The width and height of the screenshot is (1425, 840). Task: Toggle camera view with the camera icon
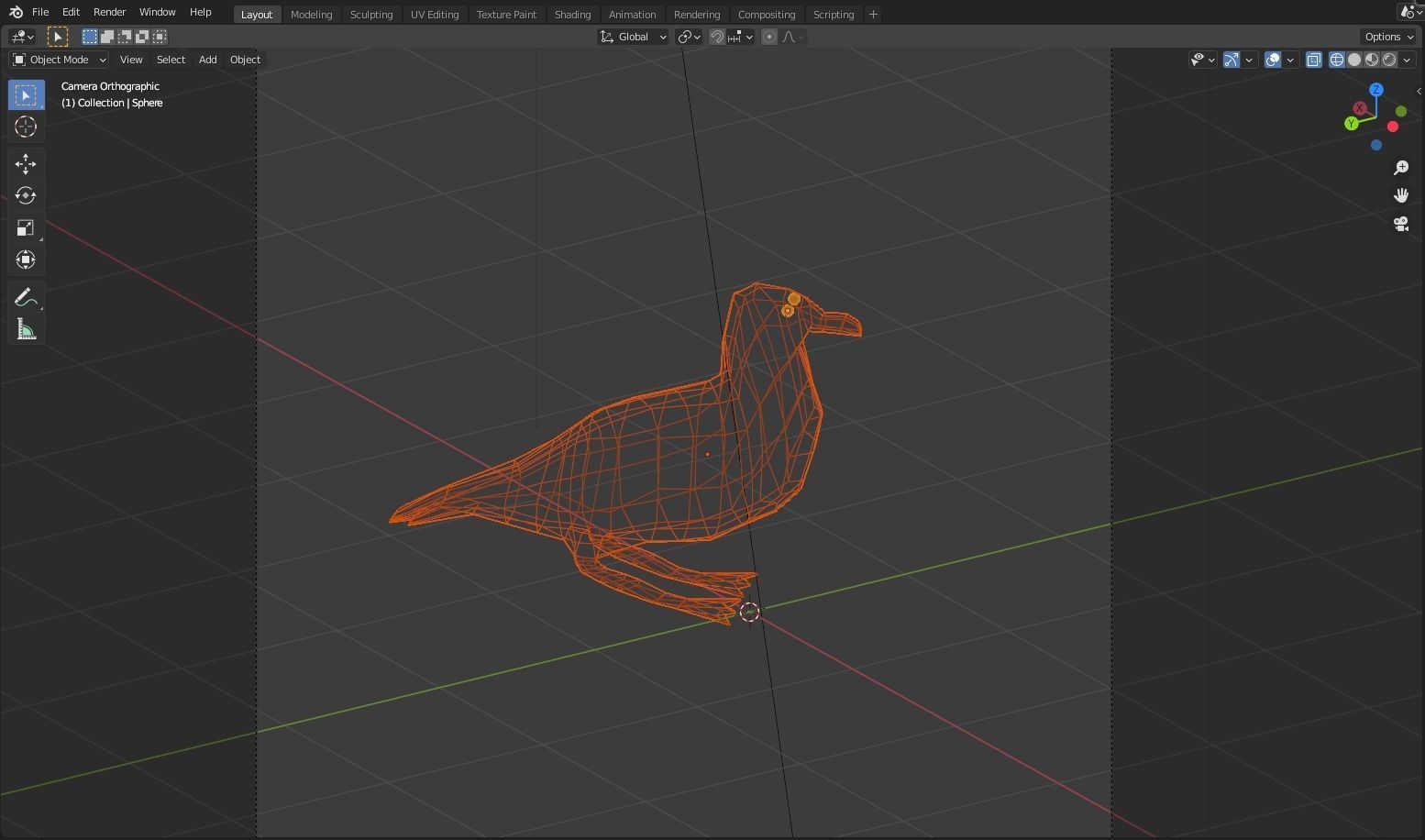(1401, 224)
